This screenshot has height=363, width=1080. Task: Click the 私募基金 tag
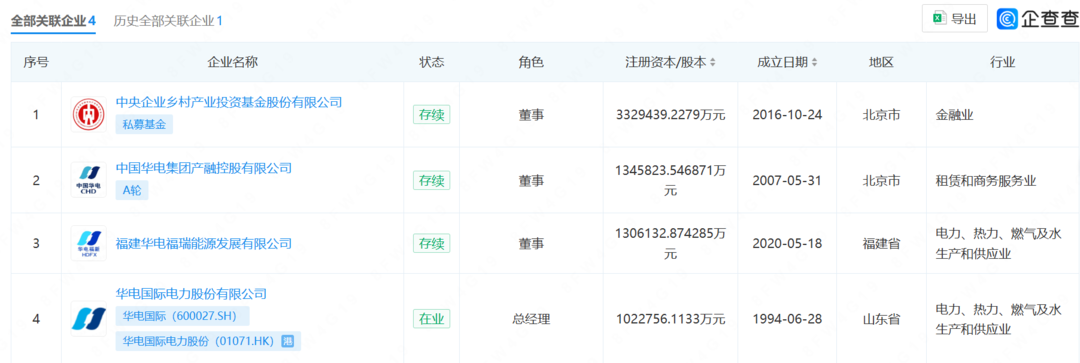point(144,125)
